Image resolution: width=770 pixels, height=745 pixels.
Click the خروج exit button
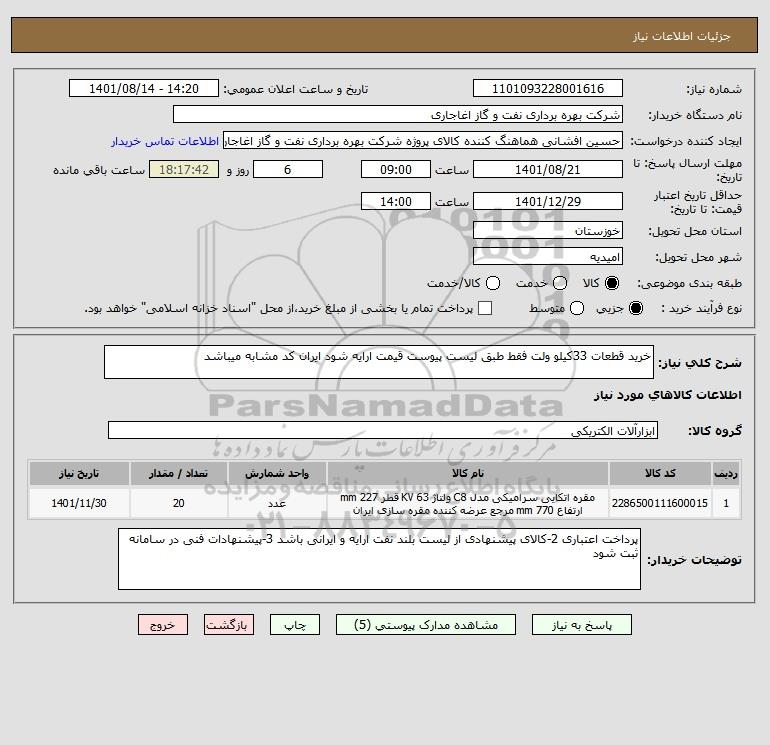tap(163, 625)
